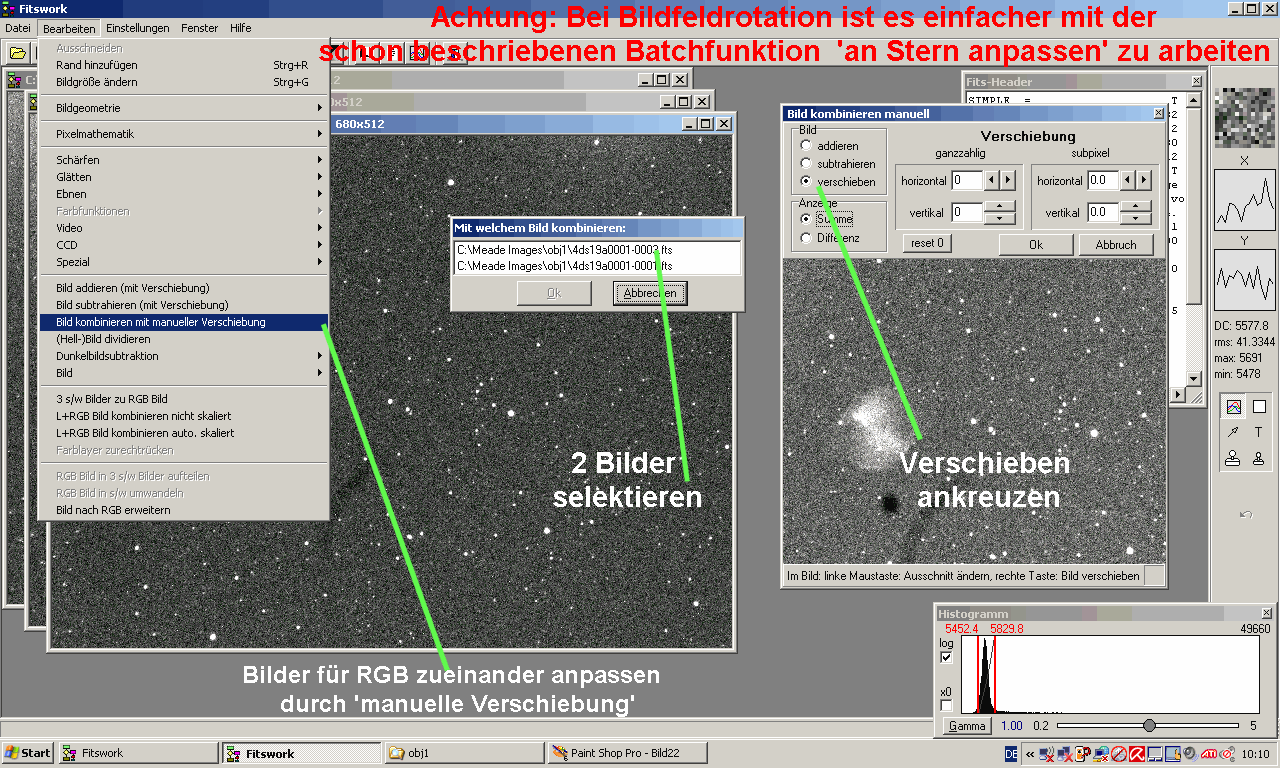Select the RGB curves tool icon

pyautogui.click(x=1233, y=407)
